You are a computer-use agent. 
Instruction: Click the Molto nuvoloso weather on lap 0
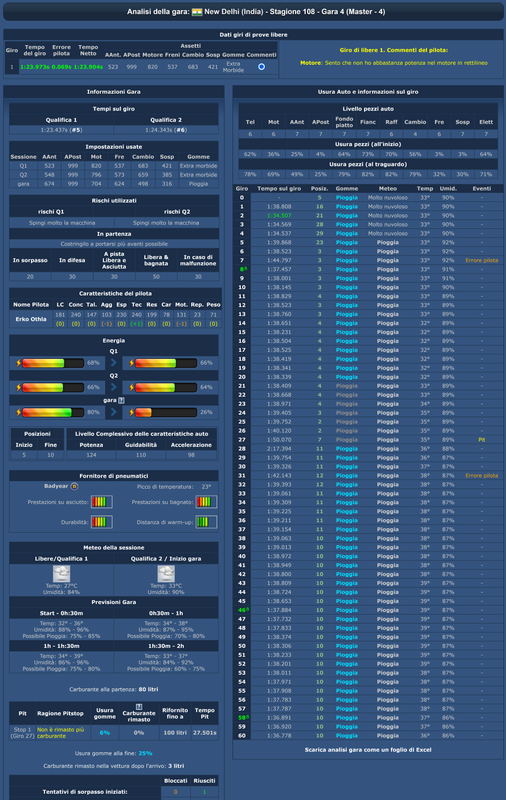click(x=388, y=197)
